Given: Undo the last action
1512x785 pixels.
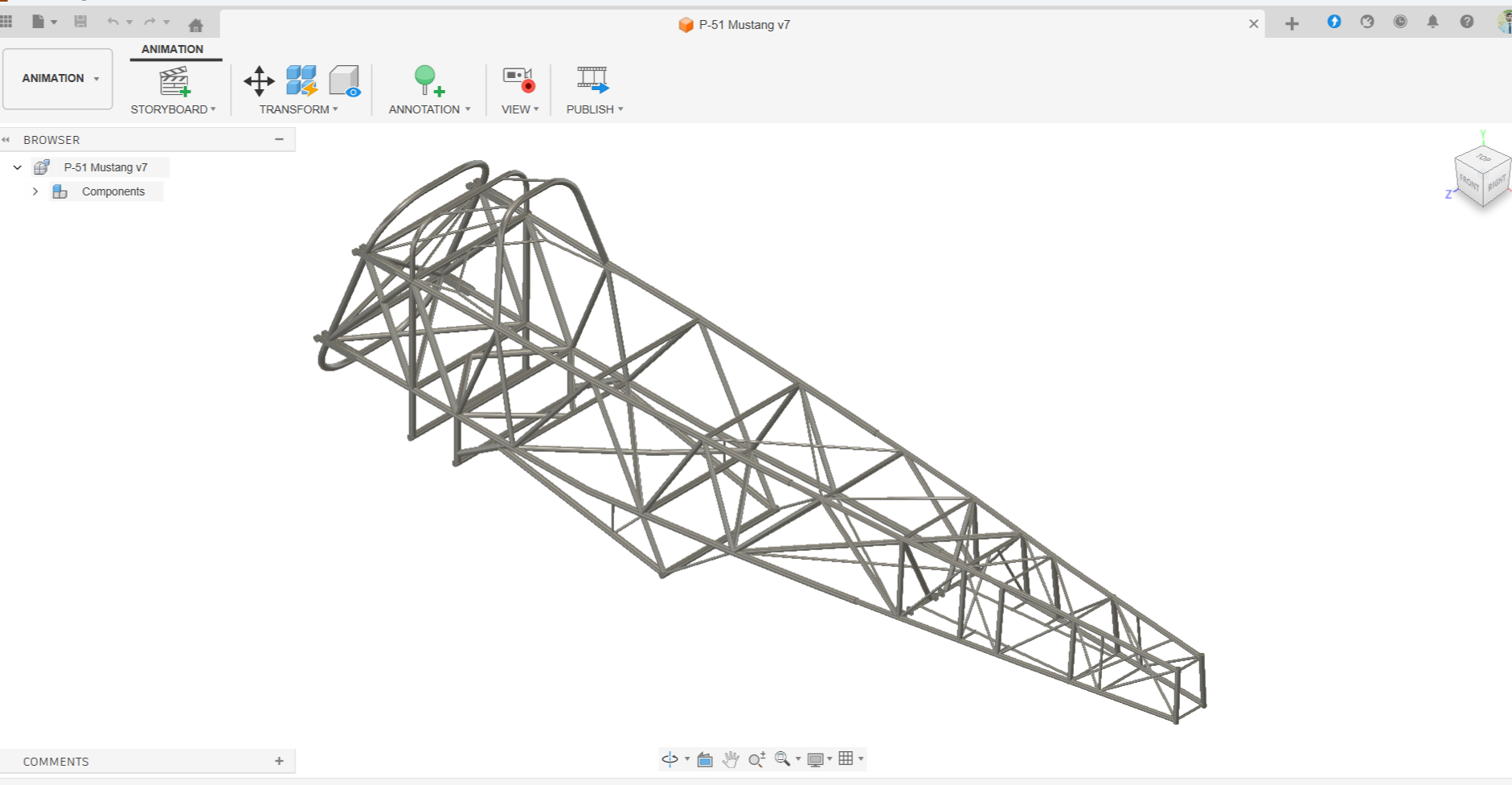Looking at the screenshot, I should 113,22.
